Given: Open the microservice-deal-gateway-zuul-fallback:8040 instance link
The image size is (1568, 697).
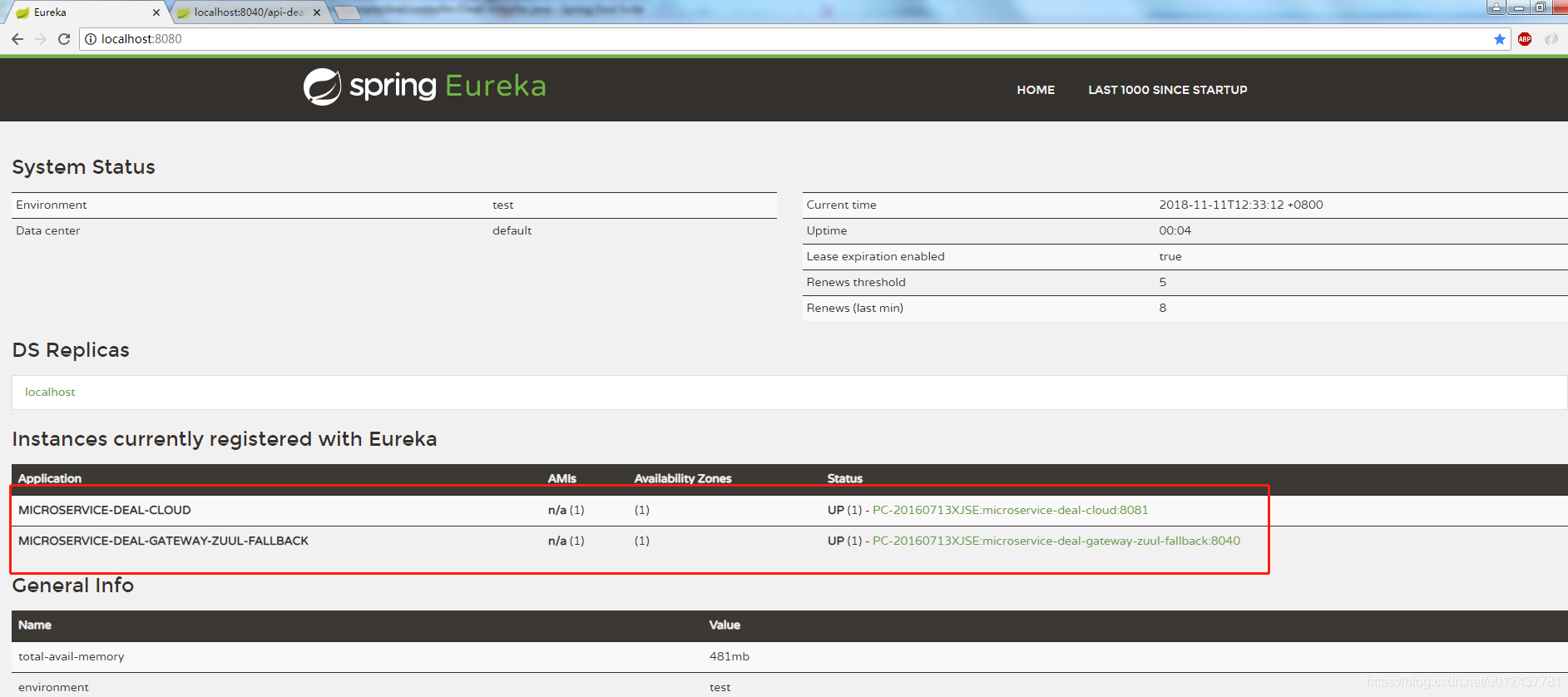Looking at the screenshot, I should coord(1056,541).
